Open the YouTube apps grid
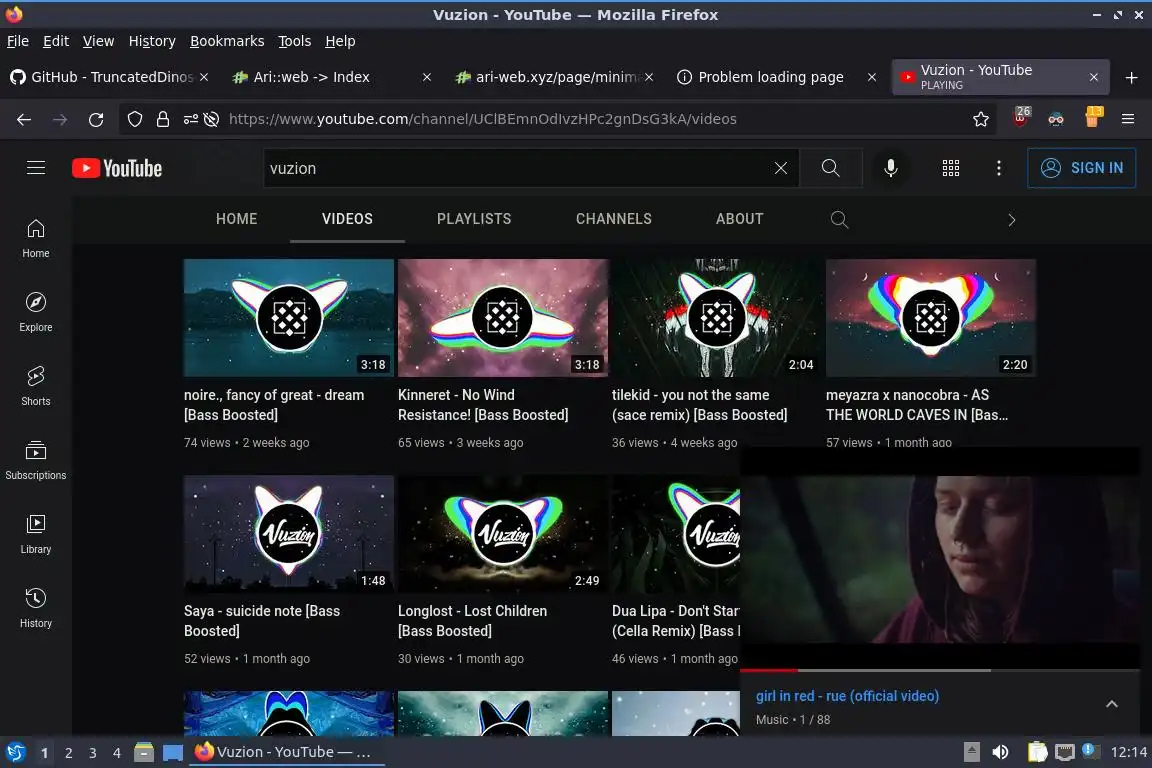 (951, 168)
